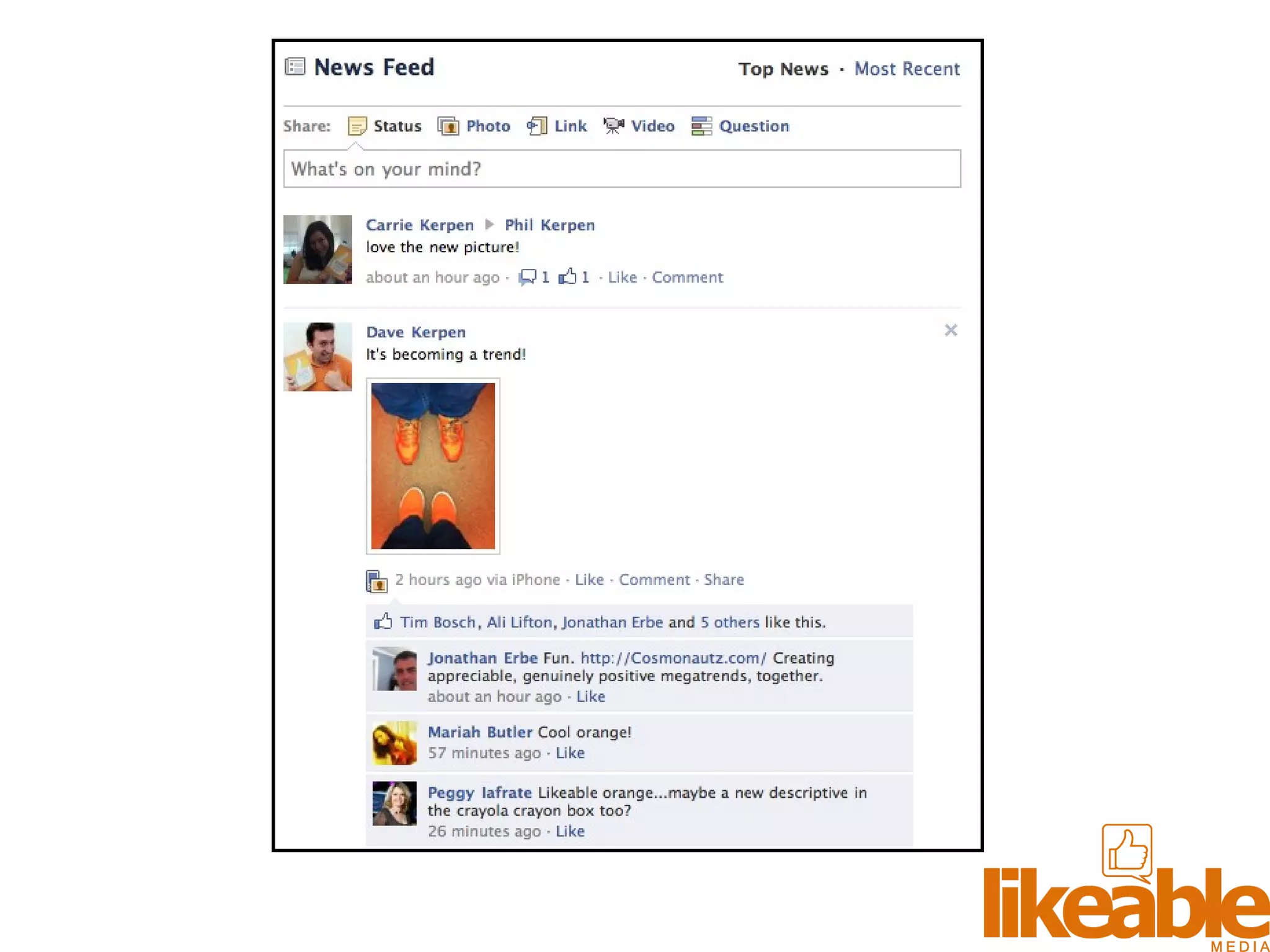This screenshot has height=952, width=1270.
Task: Open the Question poll icon
Action: [701, 126]
